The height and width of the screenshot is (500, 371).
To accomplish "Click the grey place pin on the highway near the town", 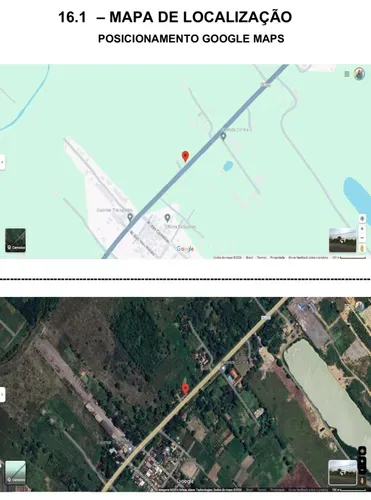I will (x=130, y=218).
